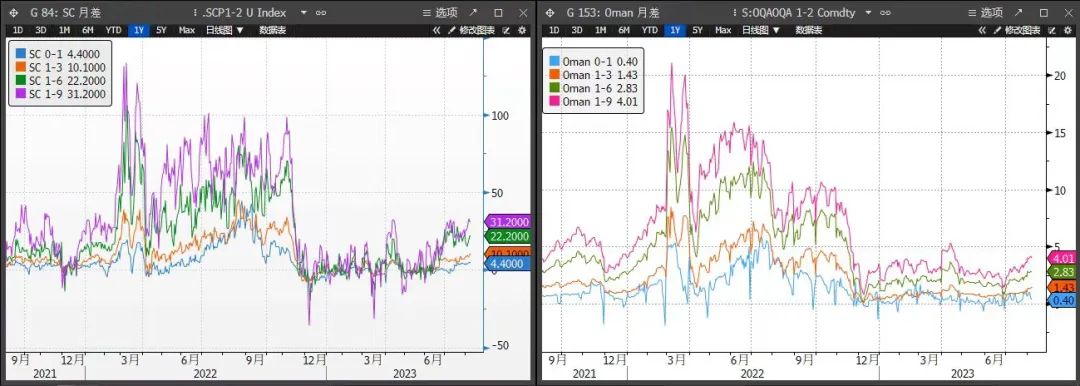Open the settings gear on SC chart toolbar
Viewport: 1080px width, 386px height.
click(521, 30)
